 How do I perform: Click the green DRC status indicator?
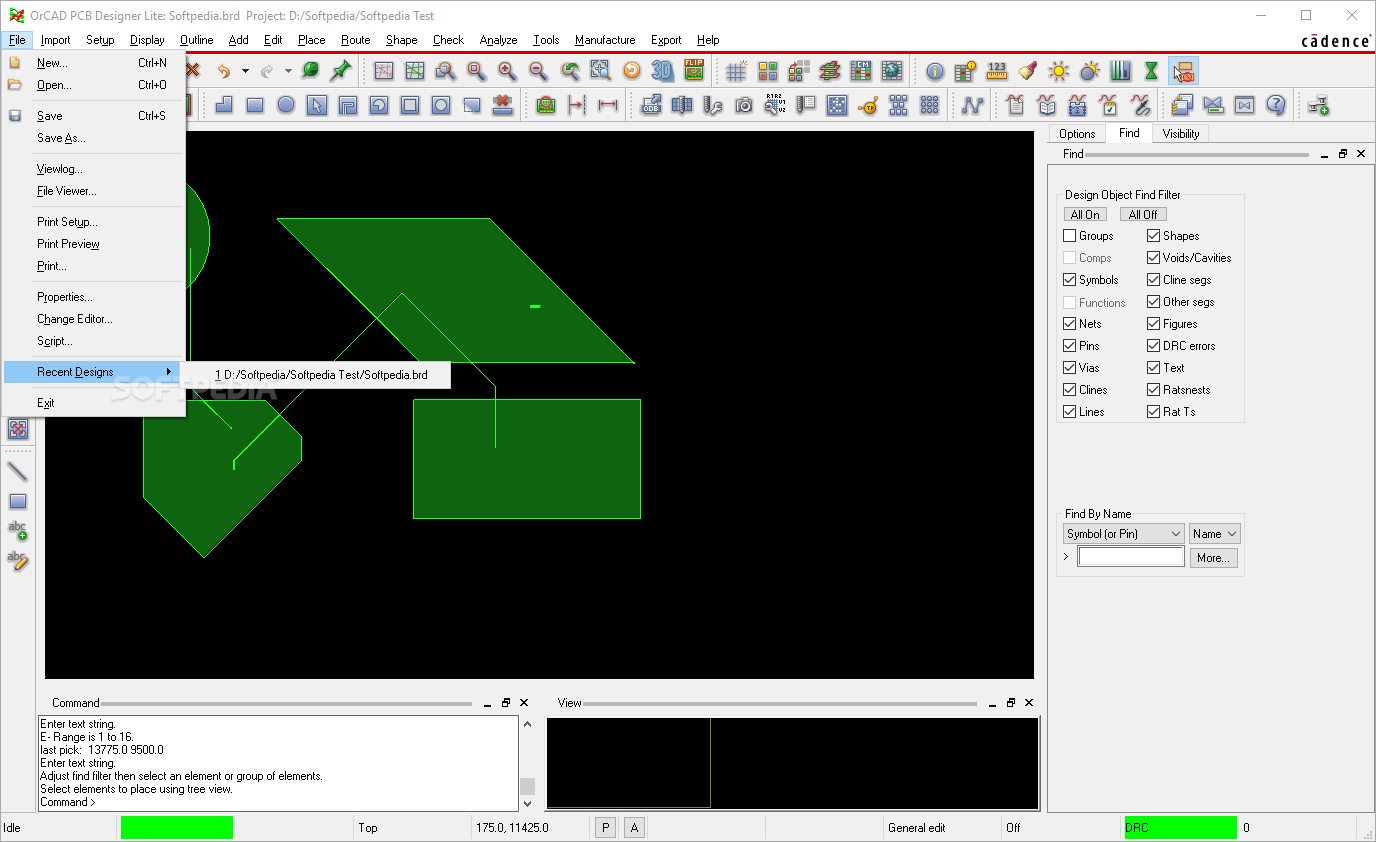(x=1180, y=828)
